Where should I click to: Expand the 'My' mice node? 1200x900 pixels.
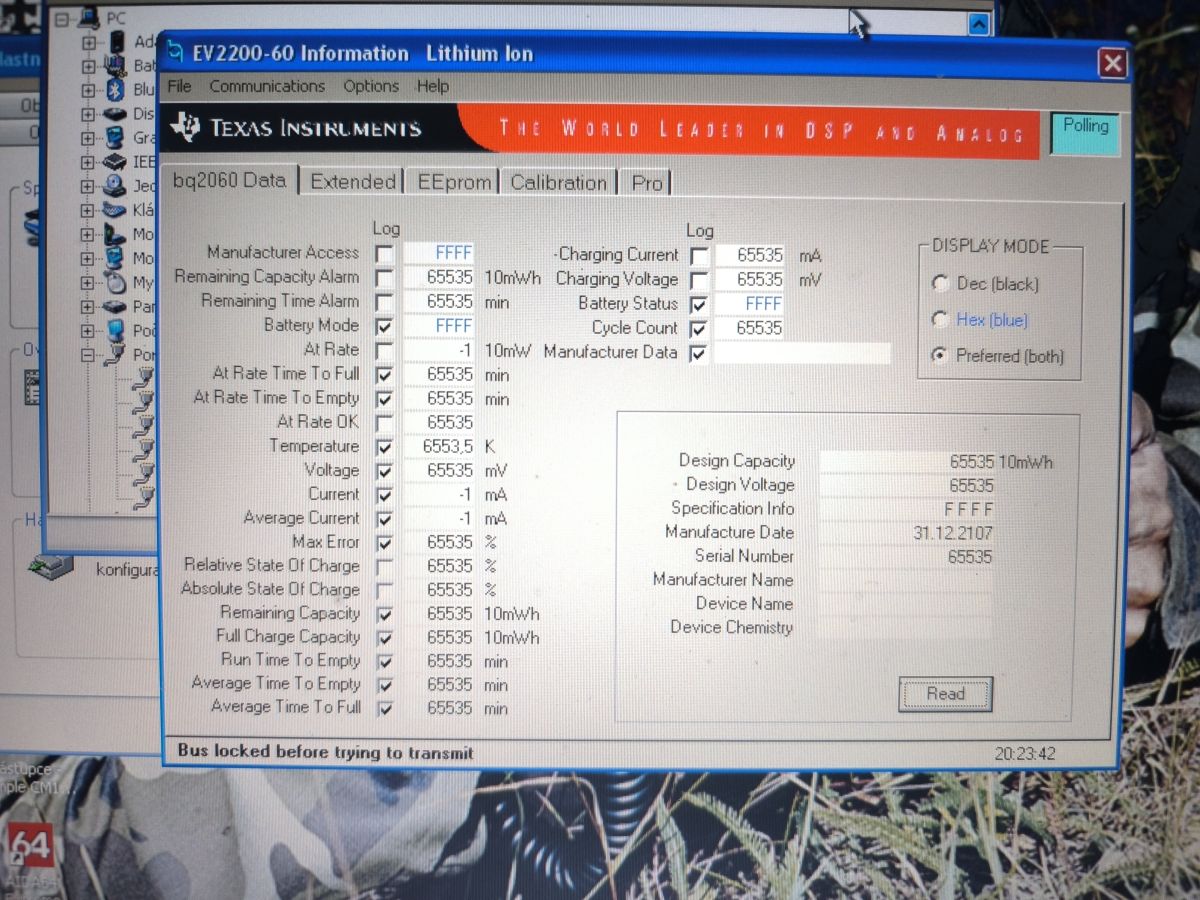tap(89, 282)
